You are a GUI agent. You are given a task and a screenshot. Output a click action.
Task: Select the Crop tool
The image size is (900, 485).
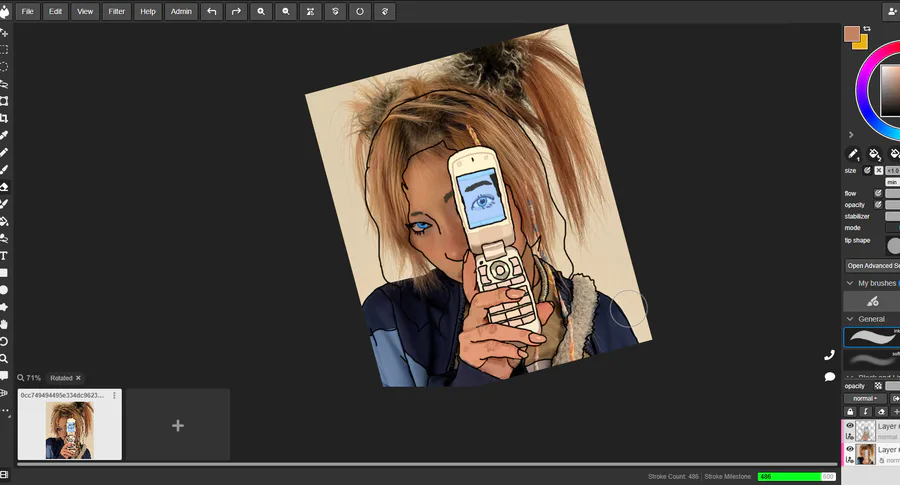3,118
